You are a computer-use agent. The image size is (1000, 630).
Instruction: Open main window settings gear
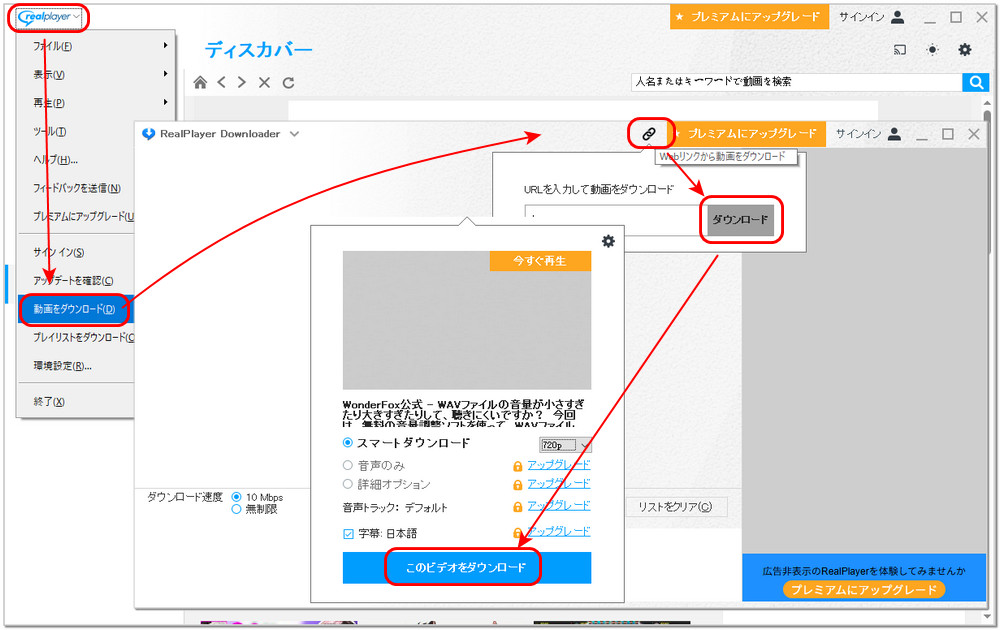pyautogui.click(x=965, y=49)
